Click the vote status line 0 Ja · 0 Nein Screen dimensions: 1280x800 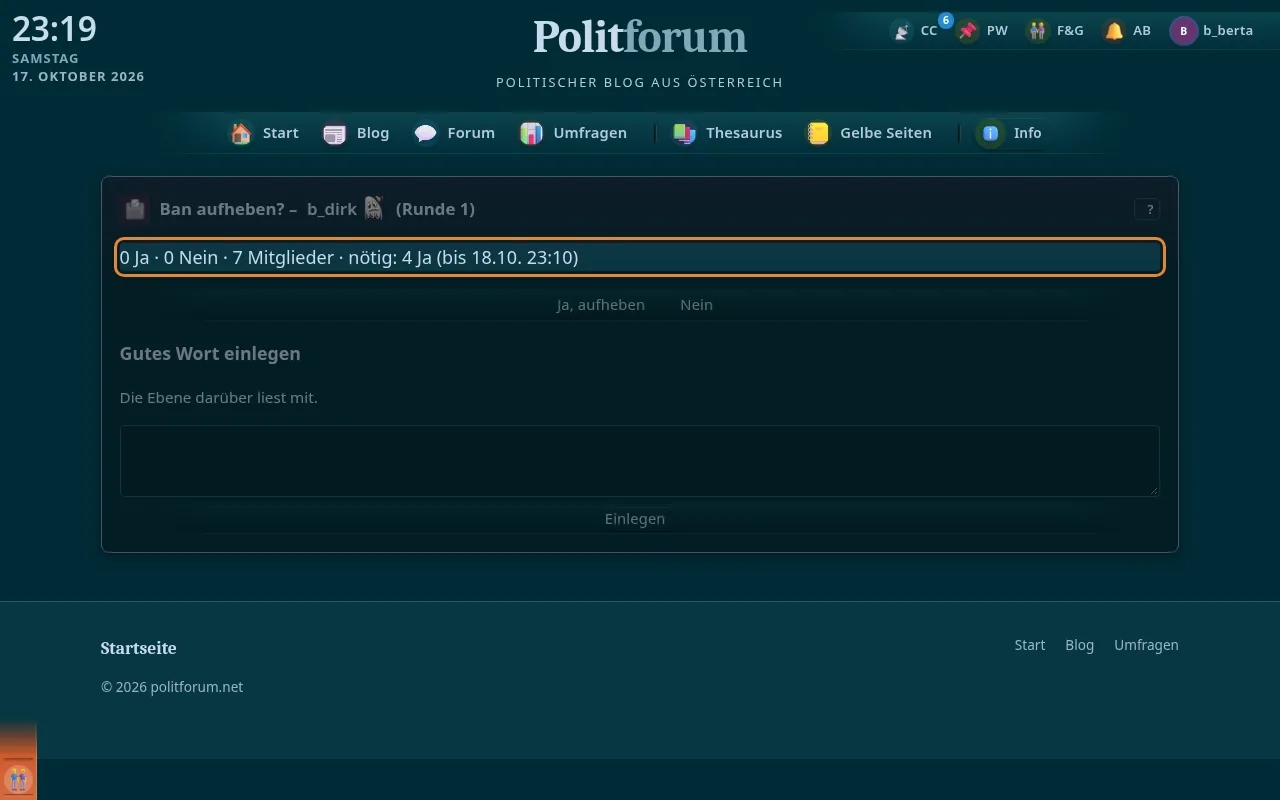tap(640, 258)
